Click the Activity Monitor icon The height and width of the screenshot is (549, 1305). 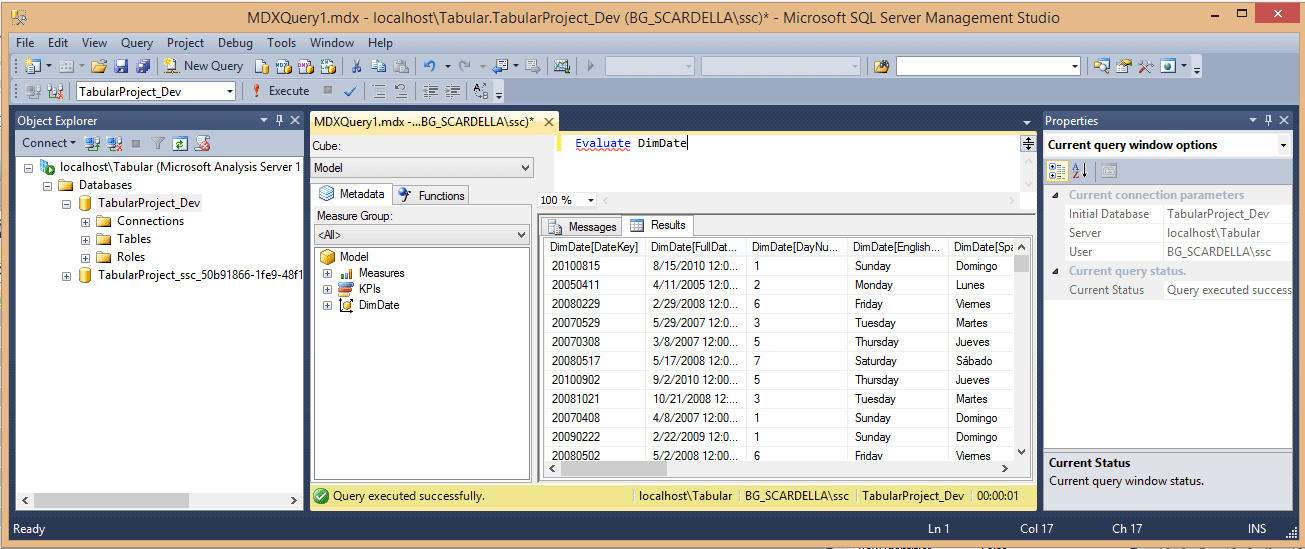tap(562, 66)
